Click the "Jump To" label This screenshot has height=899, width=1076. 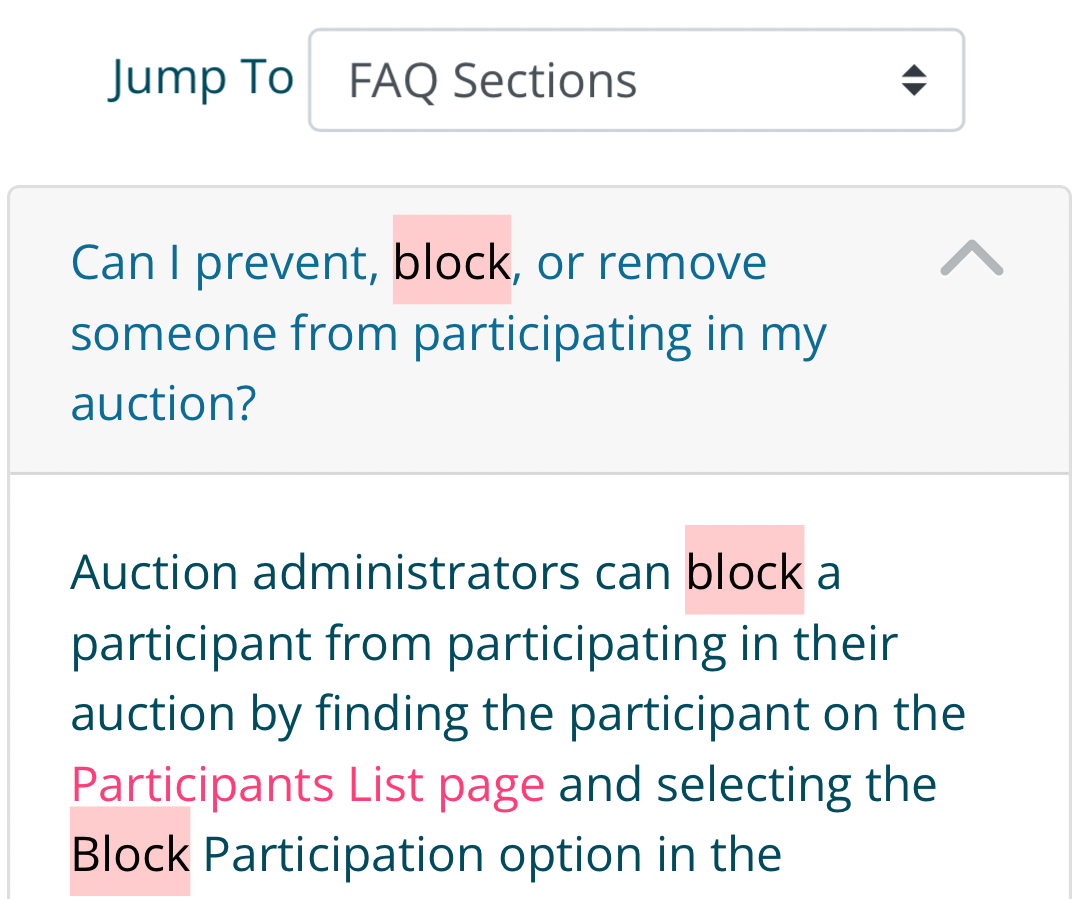pos(202,78)
